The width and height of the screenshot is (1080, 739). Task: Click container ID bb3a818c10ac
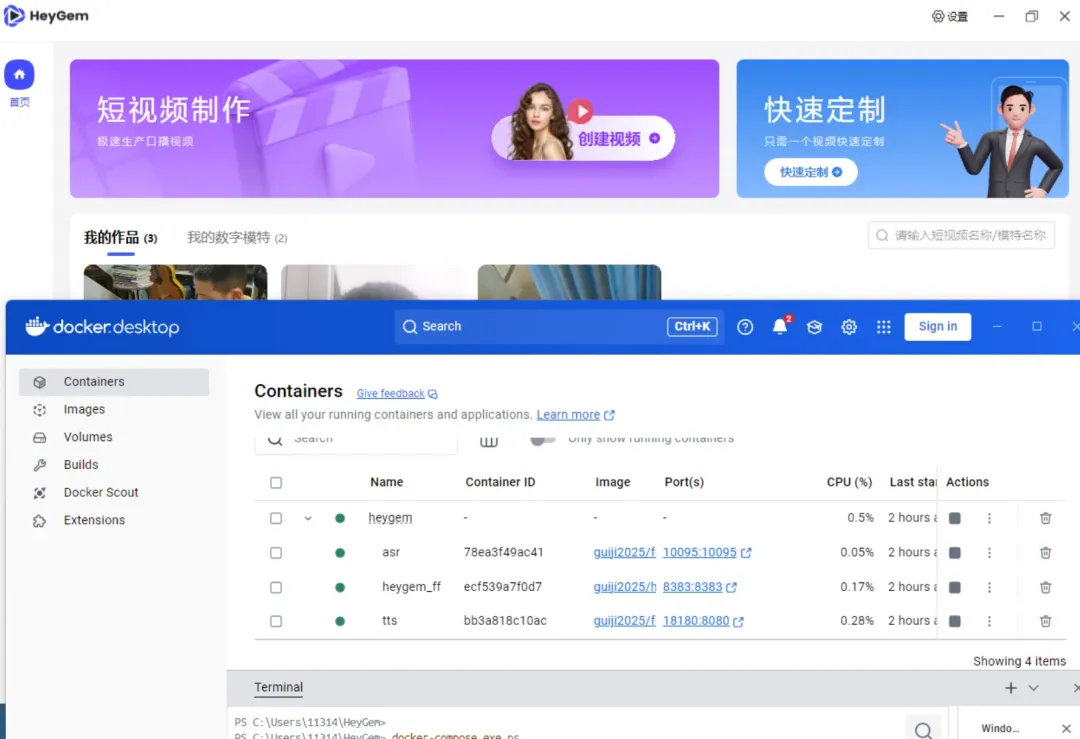coord(505,621)
